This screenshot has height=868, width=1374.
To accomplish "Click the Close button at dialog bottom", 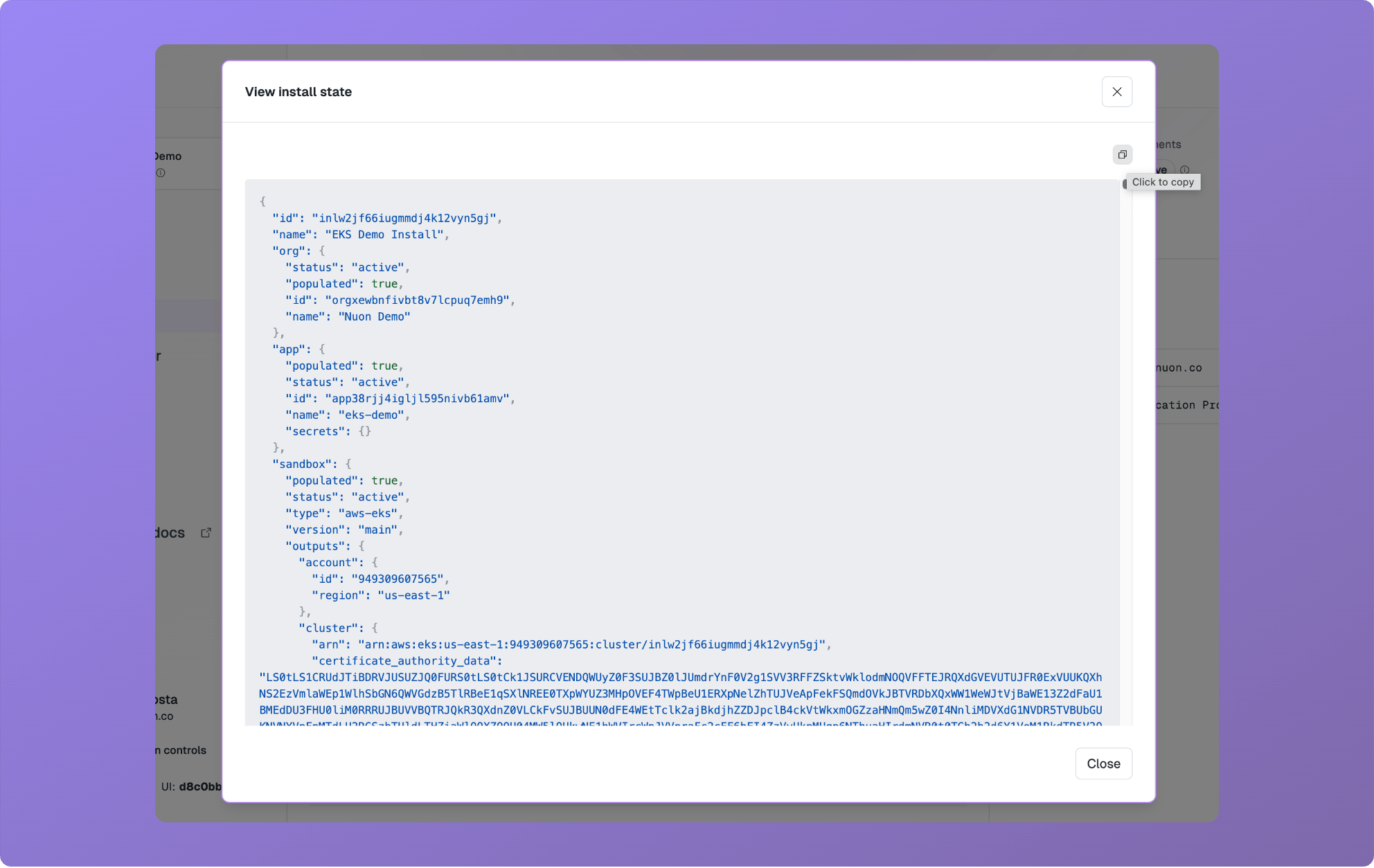I will [x=1103, y=763].
